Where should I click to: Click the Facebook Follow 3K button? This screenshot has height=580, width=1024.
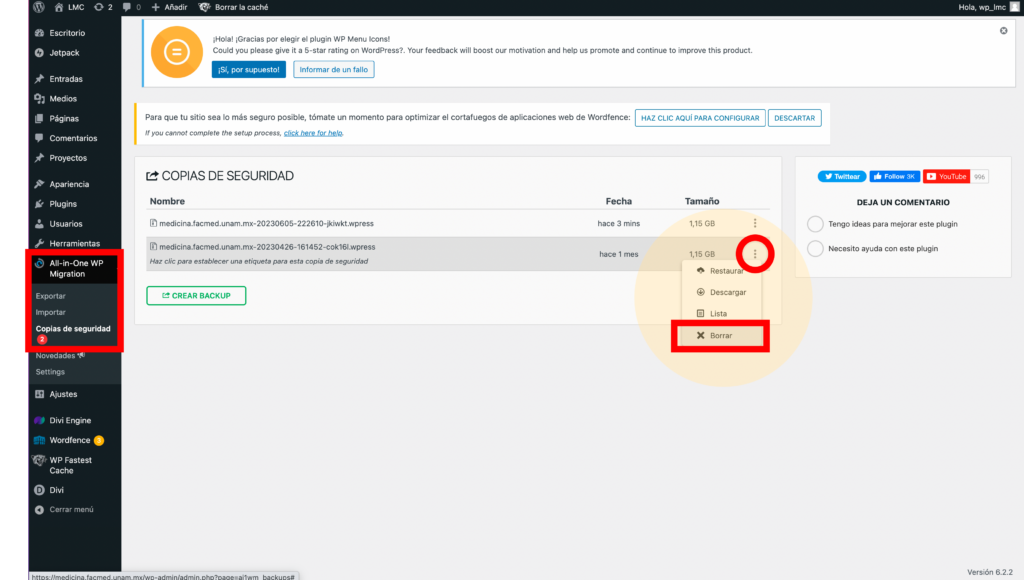coord(895,176)
